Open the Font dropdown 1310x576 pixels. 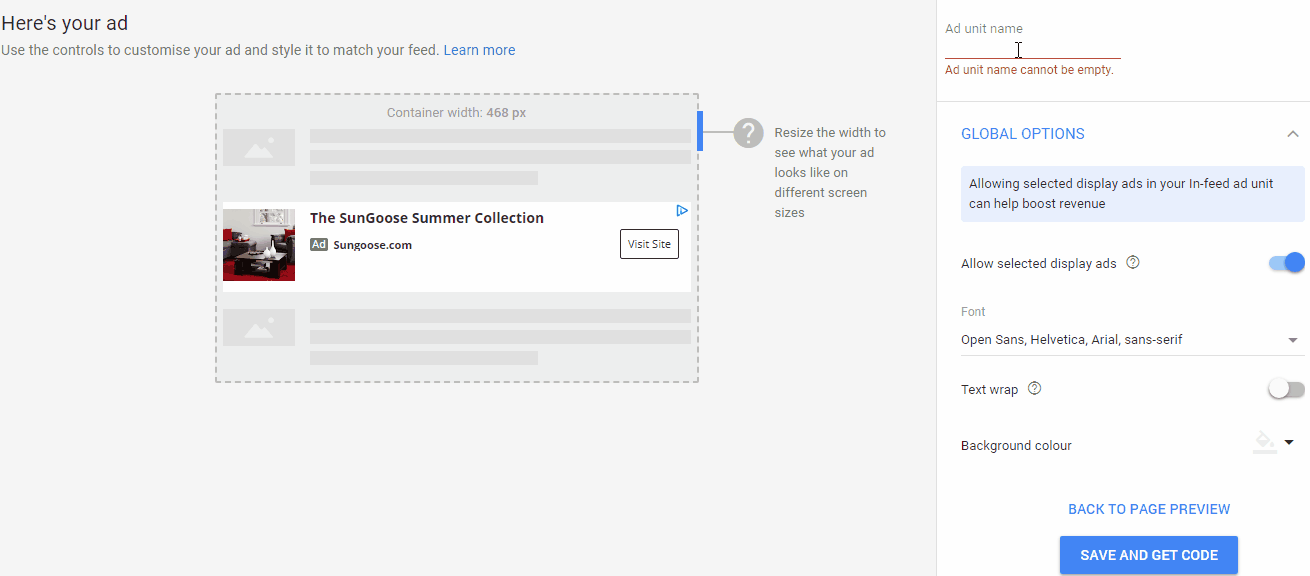tap(1132, 340)
